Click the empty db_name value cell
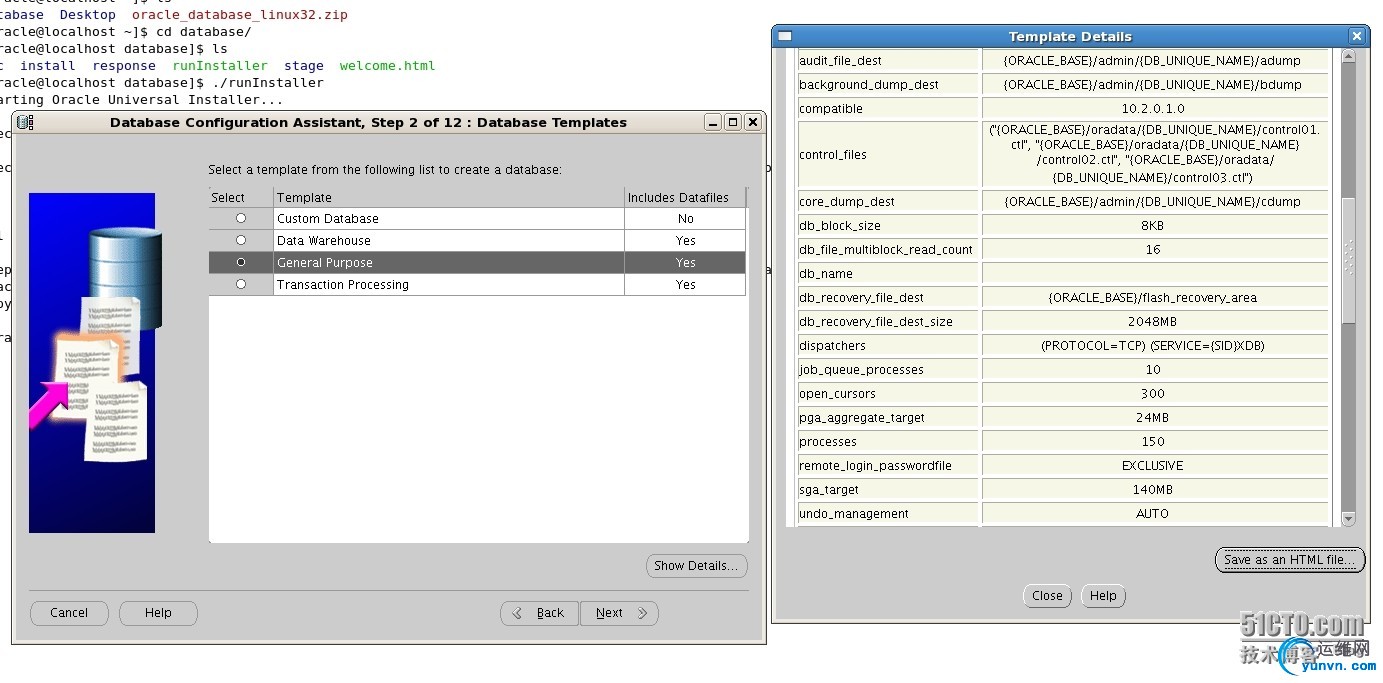 pos(1156,273)
